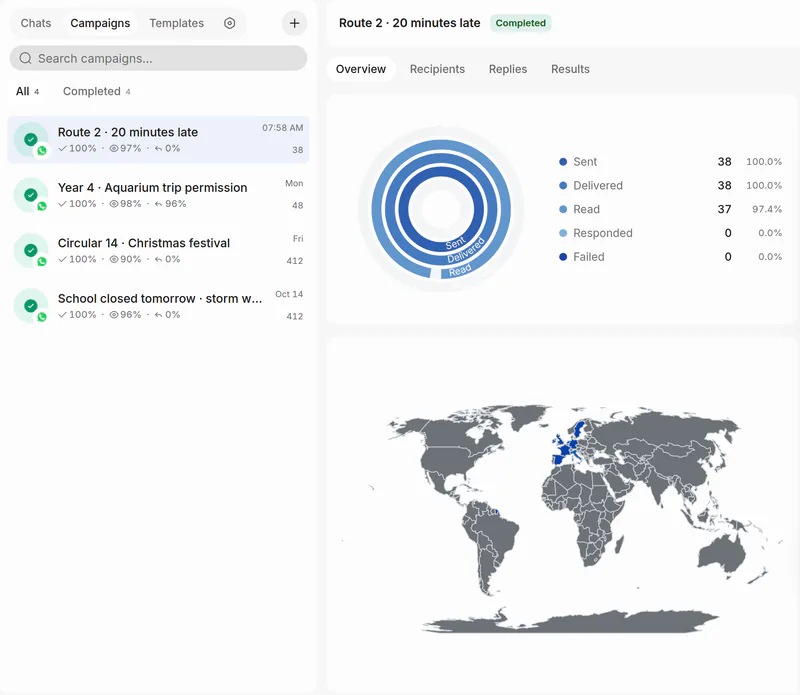800x695 pixels.
Task: Open Circular 14 Christmas festival campaign
Action: (x=158, y=251)
